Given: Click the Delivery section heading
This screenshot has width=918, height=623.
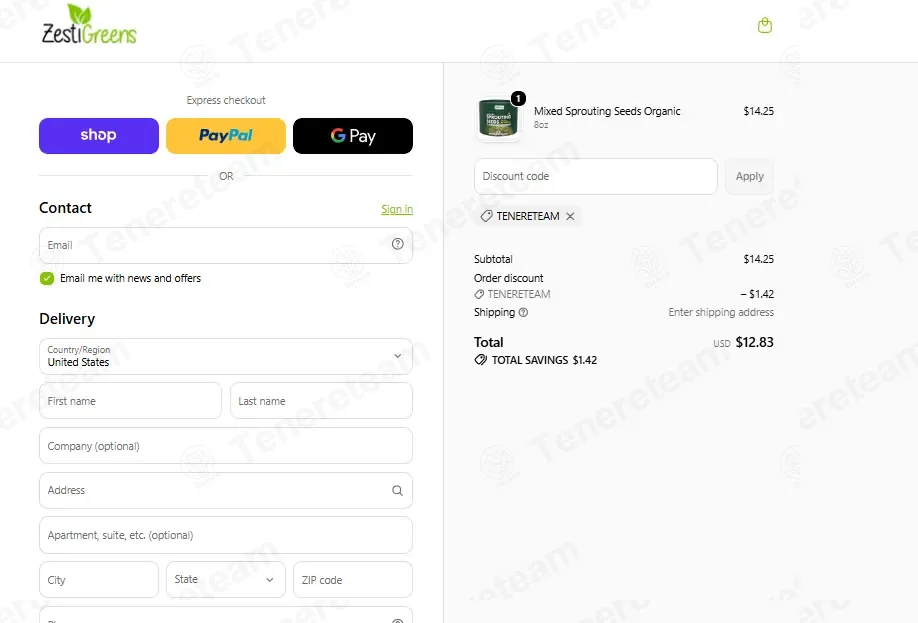Looking at the screenshot, I should (x=67, y=319).
